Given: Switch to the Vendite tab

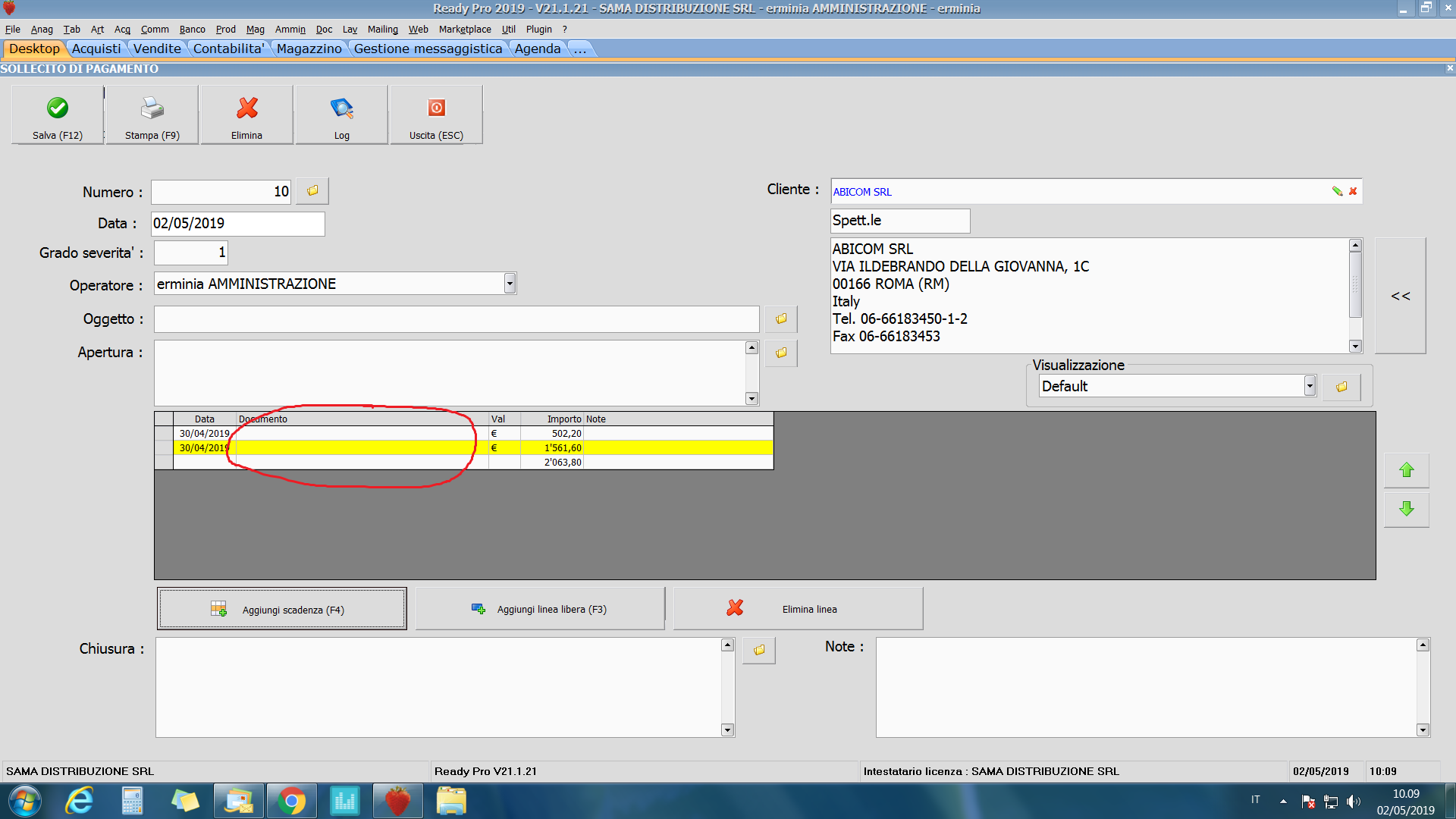Looking at the screenshot, I should tap(158, 49).
